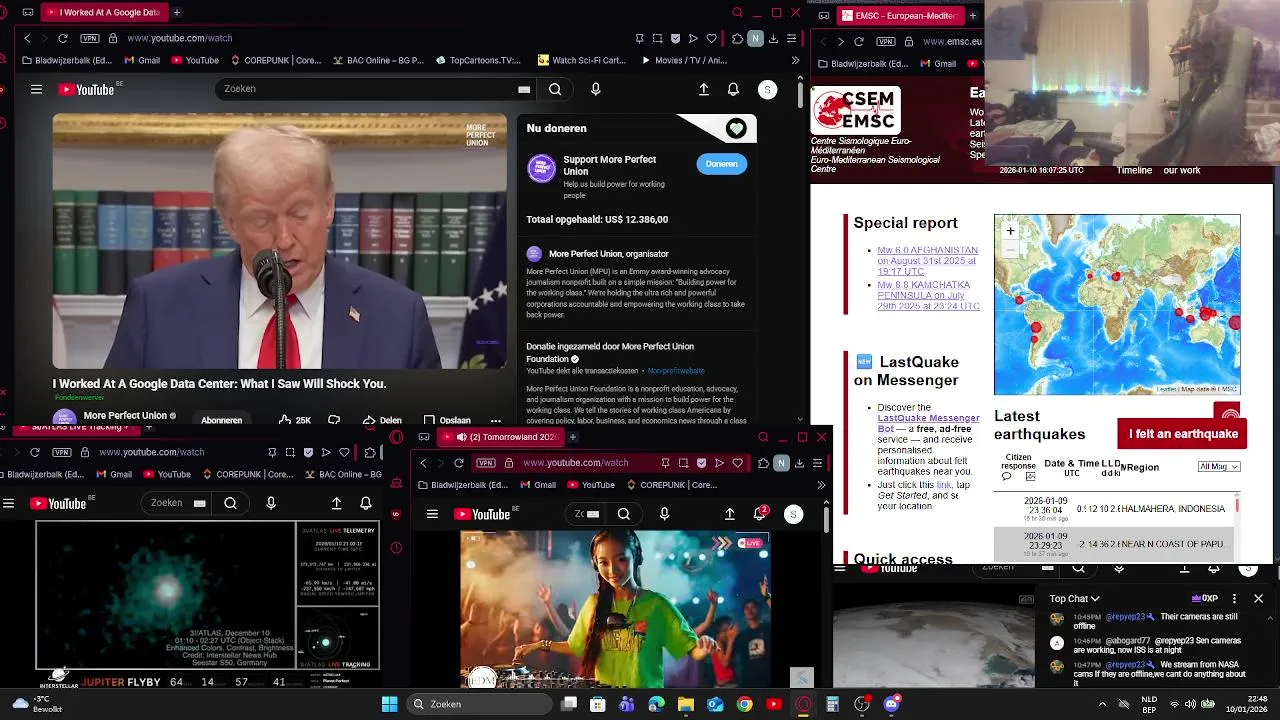Dislike the Google Data Center video
The height and width of the screenshot is (720, 1280).
point(334,420)
